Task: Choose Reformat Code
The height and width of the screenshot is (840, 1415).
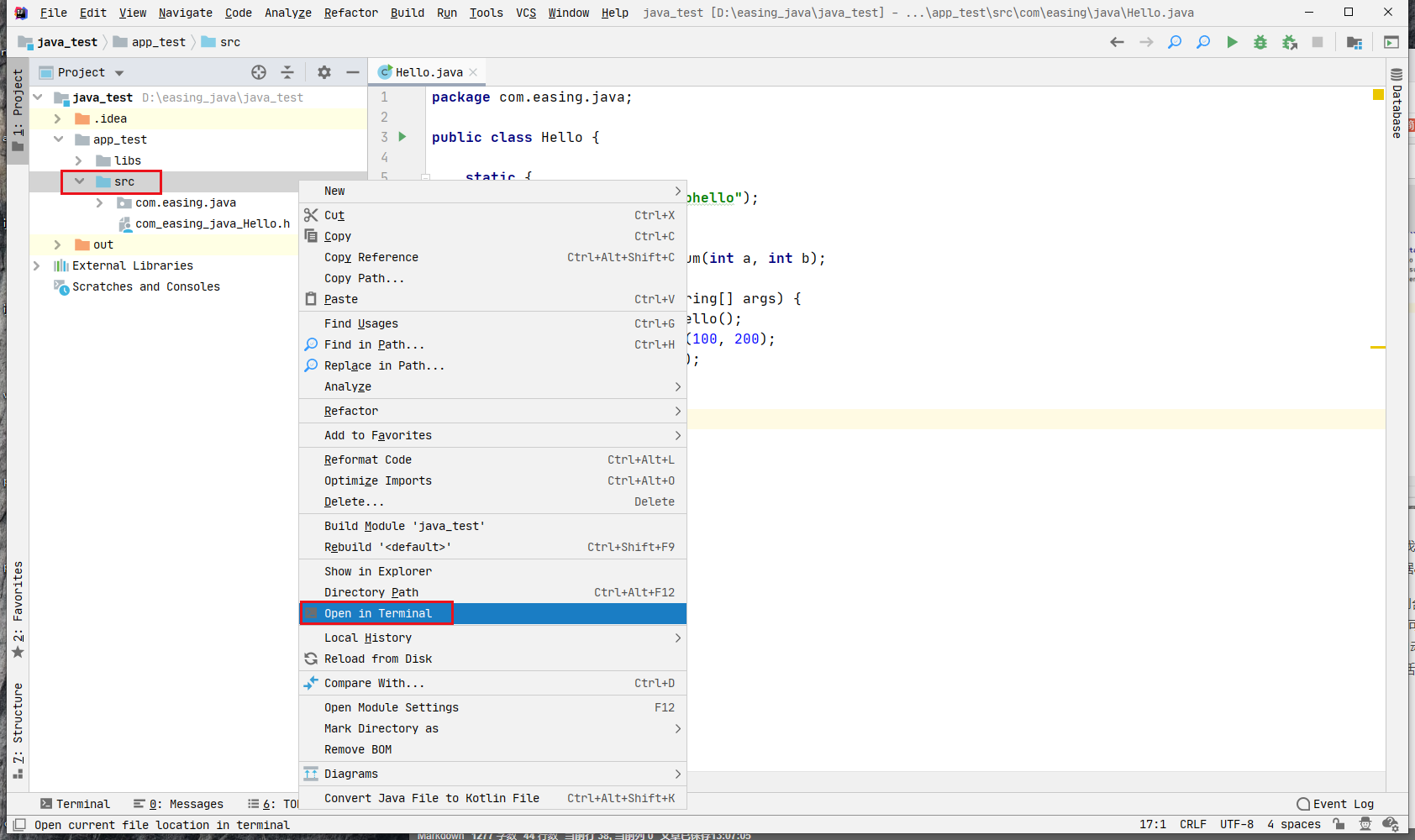Action: 492,459
